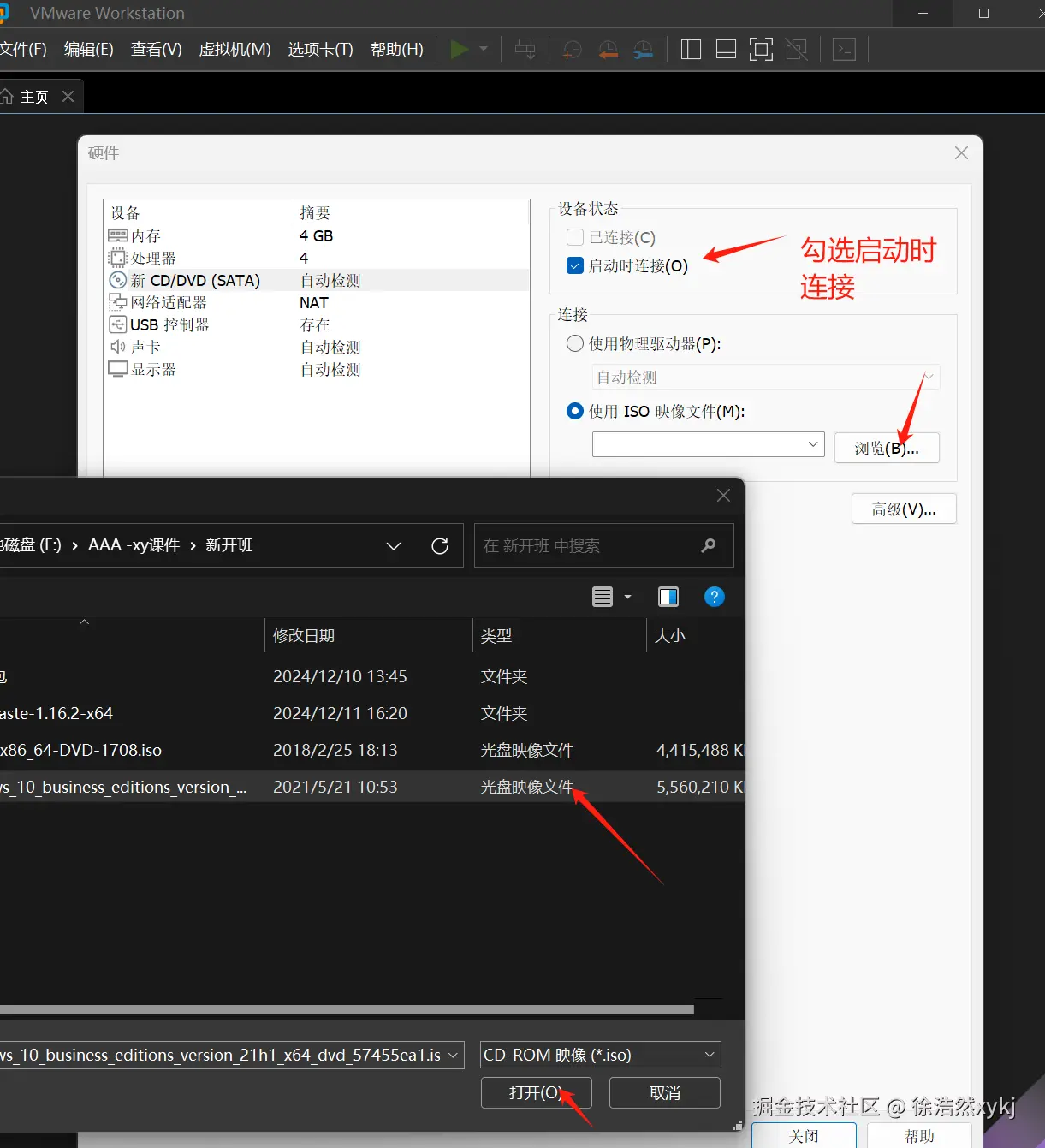The width and height of the screenshot is (1045, 1148).
Task: Open the 编辑(E) menu
Action: (x=89, y=50)
